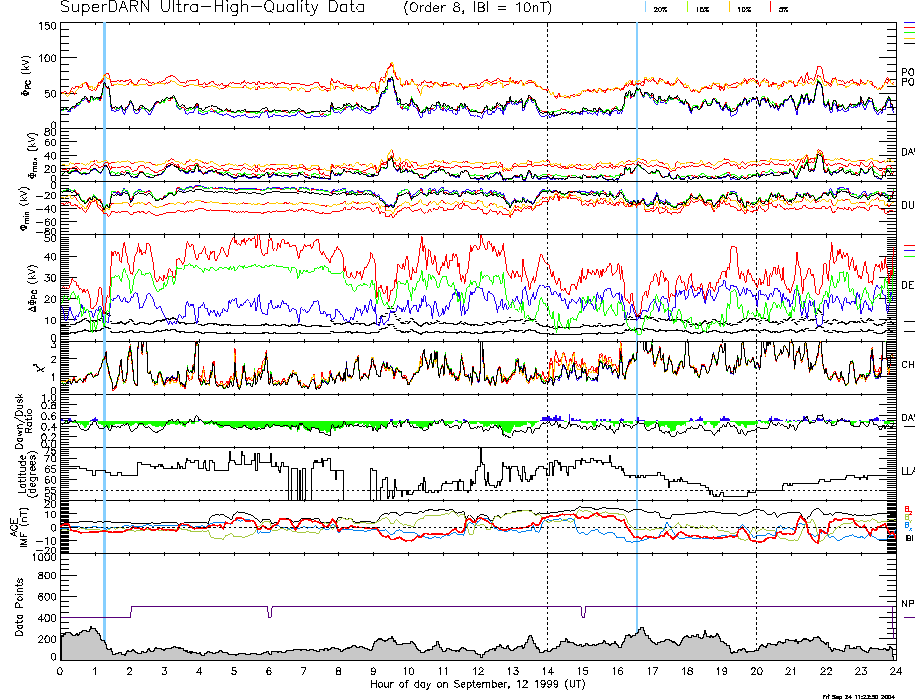Click hour 12 tick label on the x-axis

point(478,672)
